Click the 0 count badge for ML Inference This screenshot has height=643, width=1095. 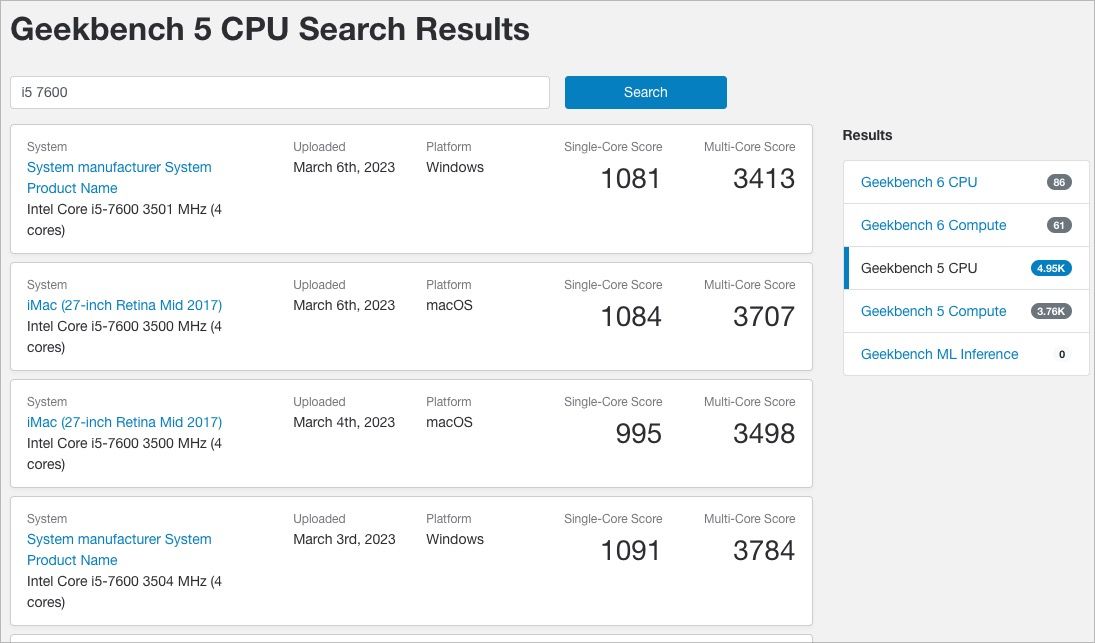point(1061,354)
